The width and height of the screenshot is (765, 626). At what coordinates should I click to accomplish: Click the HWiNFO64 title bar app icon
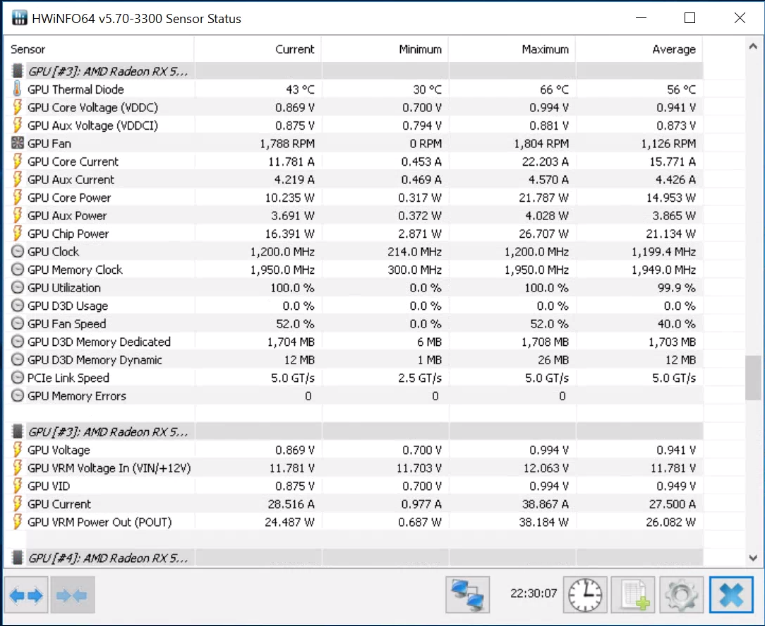tap(19, 18)
